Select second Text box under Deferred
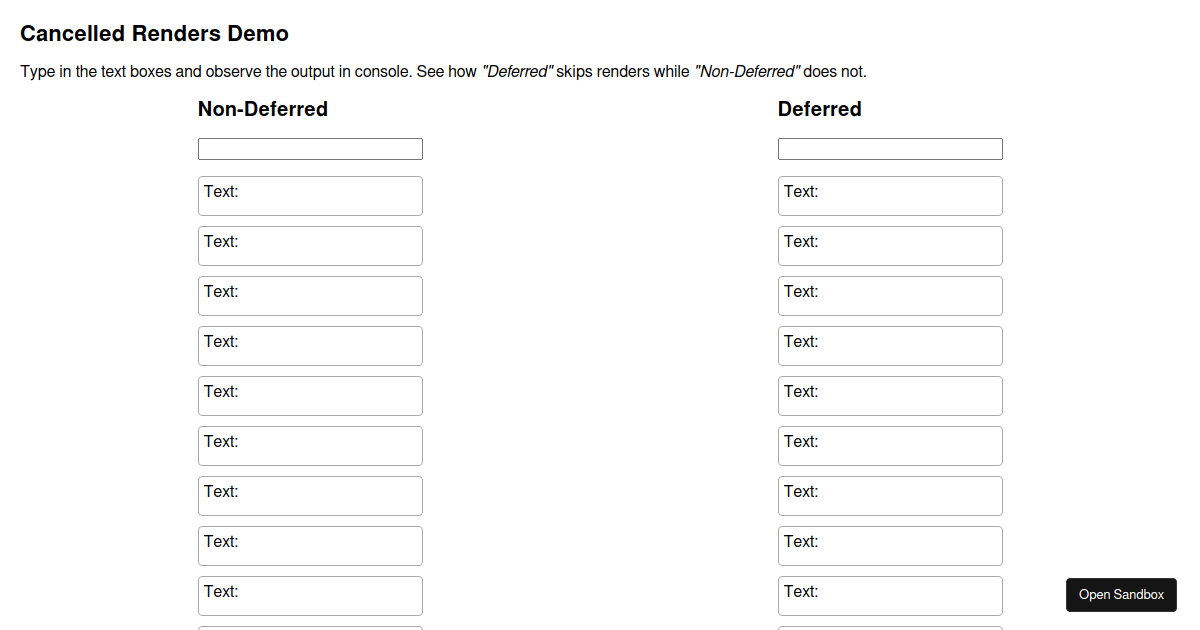The image size is (1200, 630). tap(890, 246)
